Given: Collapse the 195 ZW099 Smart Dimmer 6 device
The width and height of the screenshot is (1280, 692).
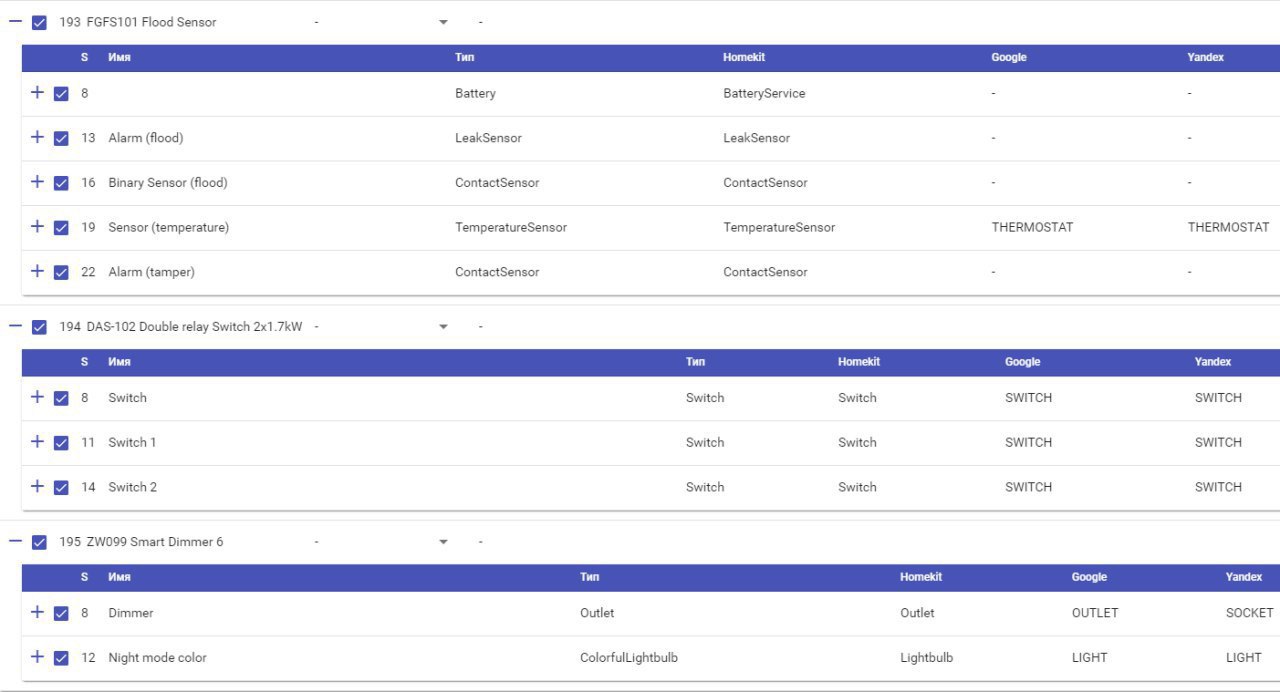Looking at the screenshot, I should pyautogui.click(x=15, y=541).
